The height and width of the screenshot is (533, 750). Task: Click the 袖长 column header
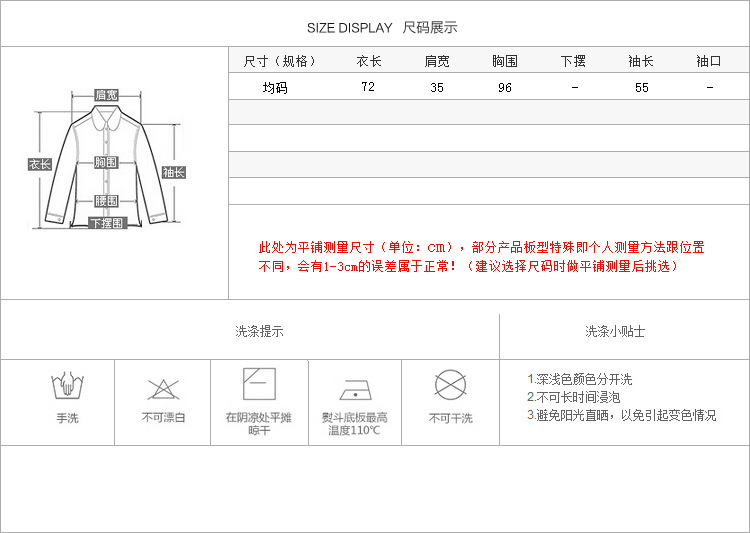point(641,61)
